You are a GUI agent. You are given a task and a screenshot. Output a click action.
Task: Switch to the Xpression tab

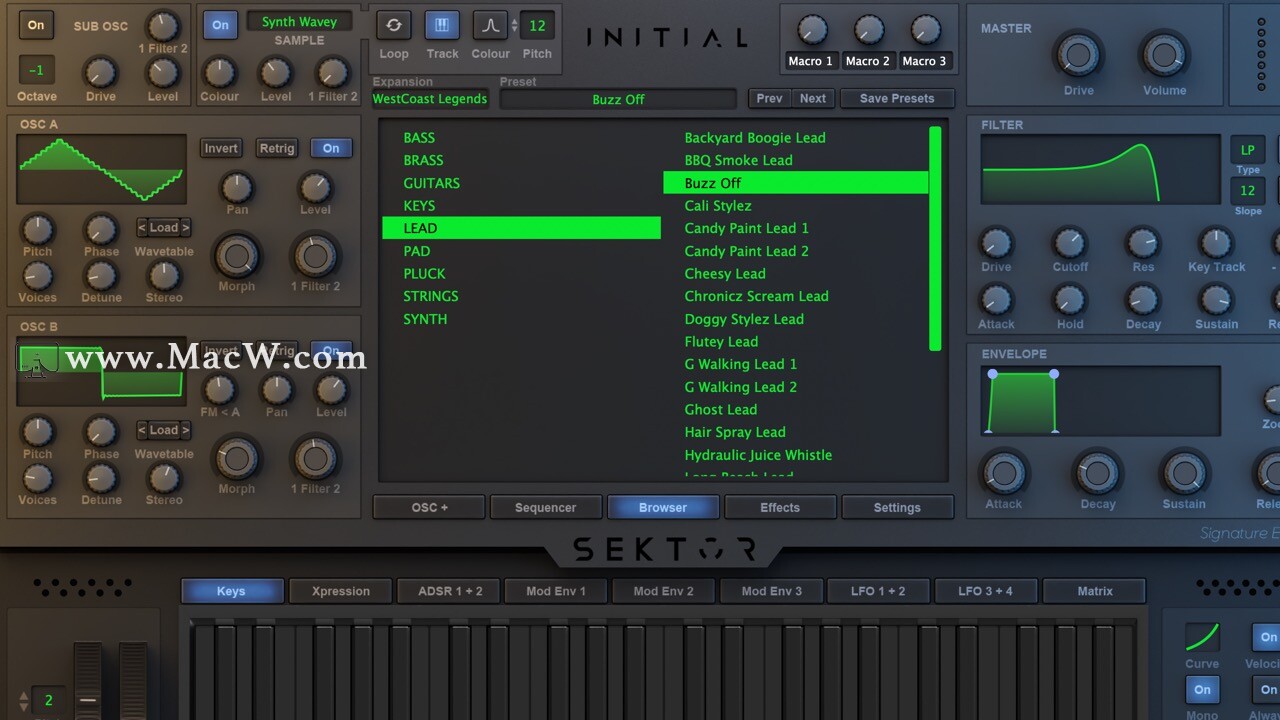coord(341,591)
